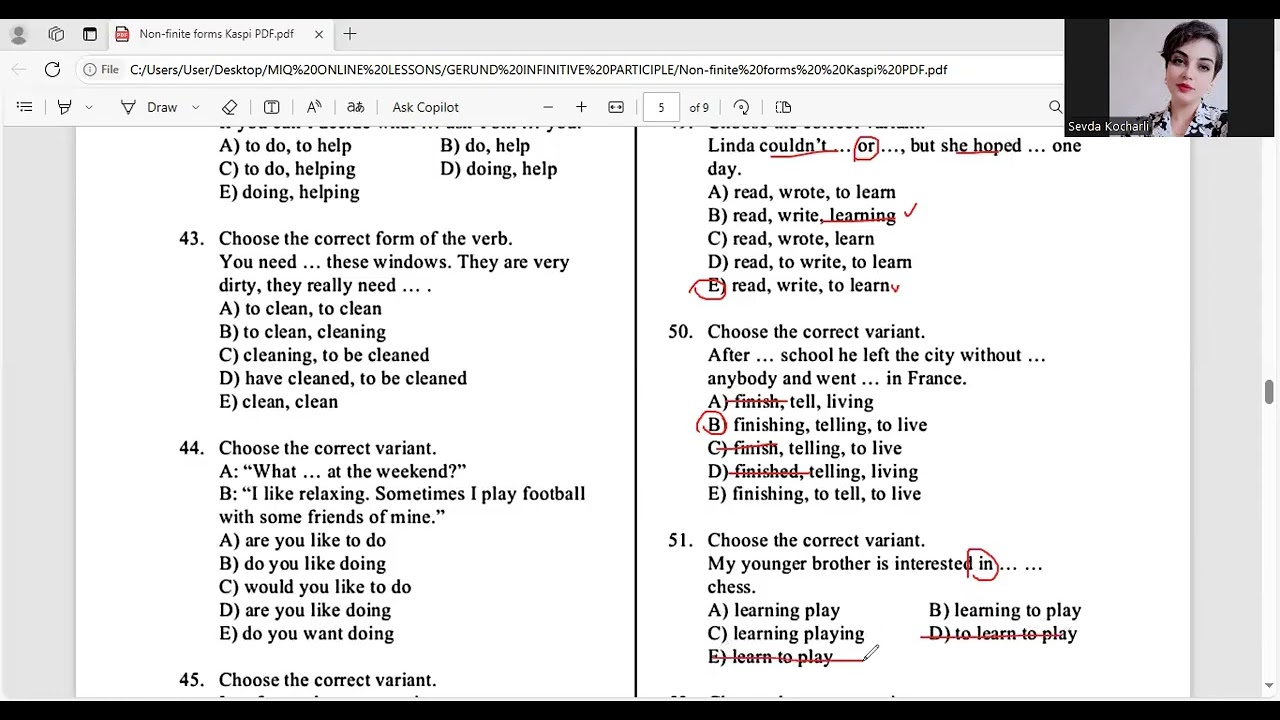Start Read aloud
Screen dimensions: 1280x720
tap(314, 107)
